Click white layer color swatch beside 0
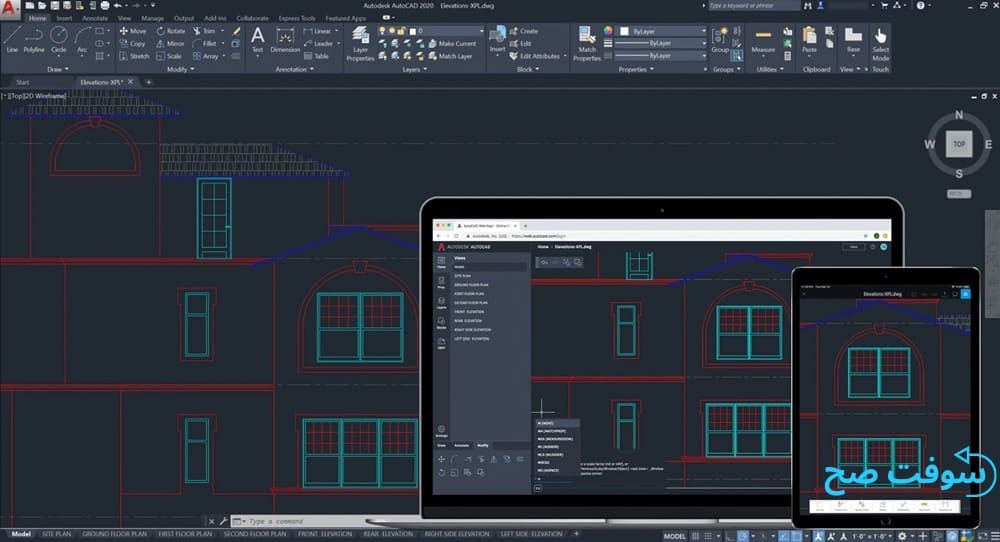 [x=413, y=31]
